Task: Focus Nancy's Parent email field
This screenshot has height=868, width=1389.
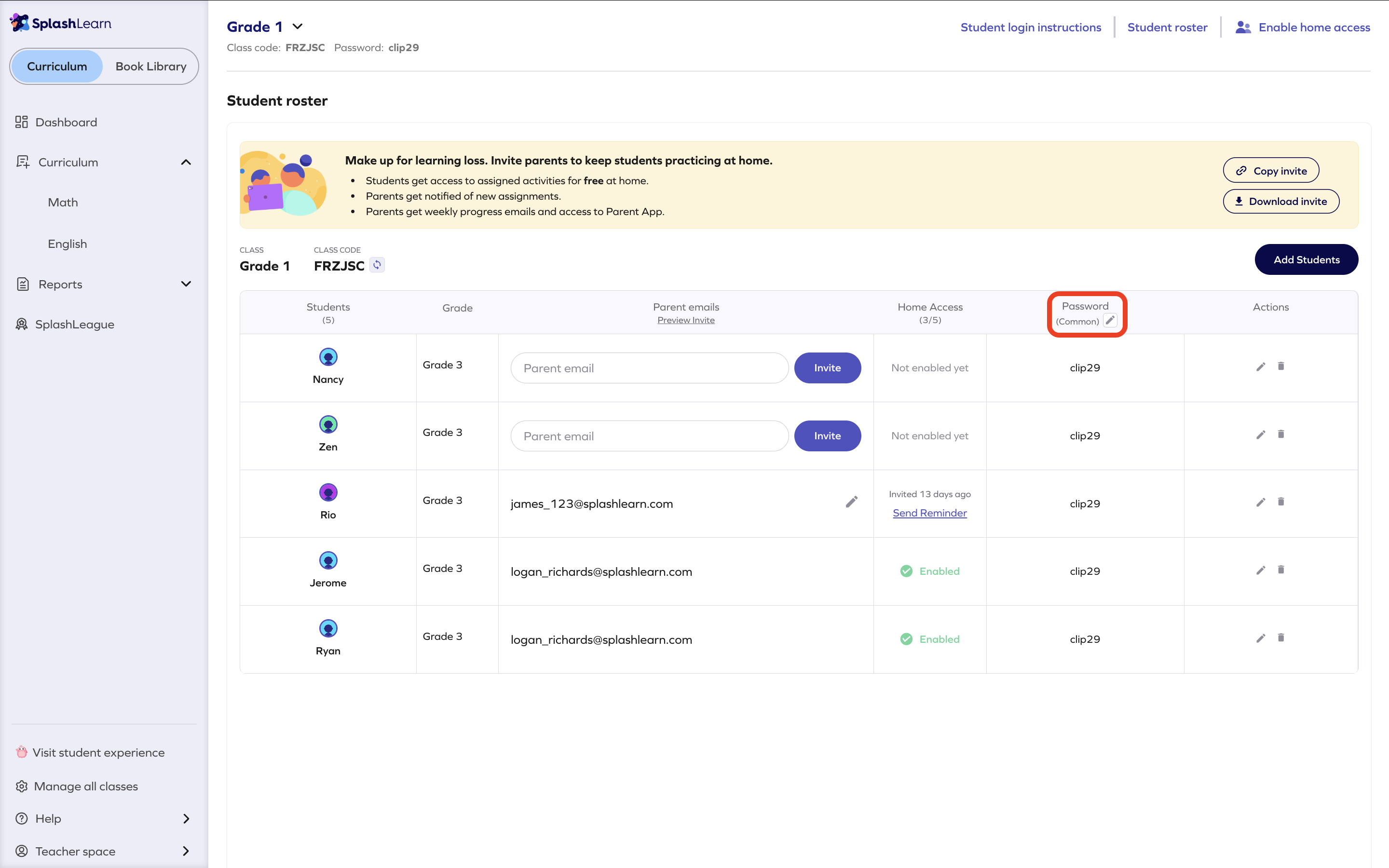Action: pyautogui.click(x=649, y=368)
